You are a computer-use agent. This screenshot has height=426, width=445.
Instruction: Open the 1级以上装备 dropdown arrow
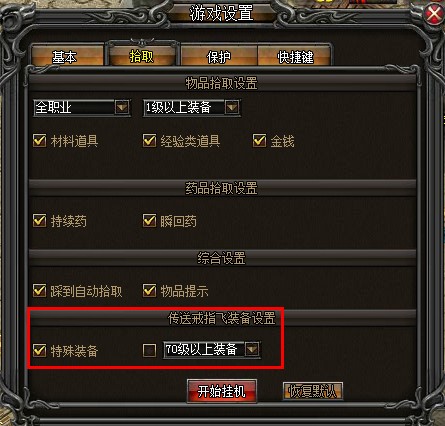pyautogui.click(x=232, y=107)
